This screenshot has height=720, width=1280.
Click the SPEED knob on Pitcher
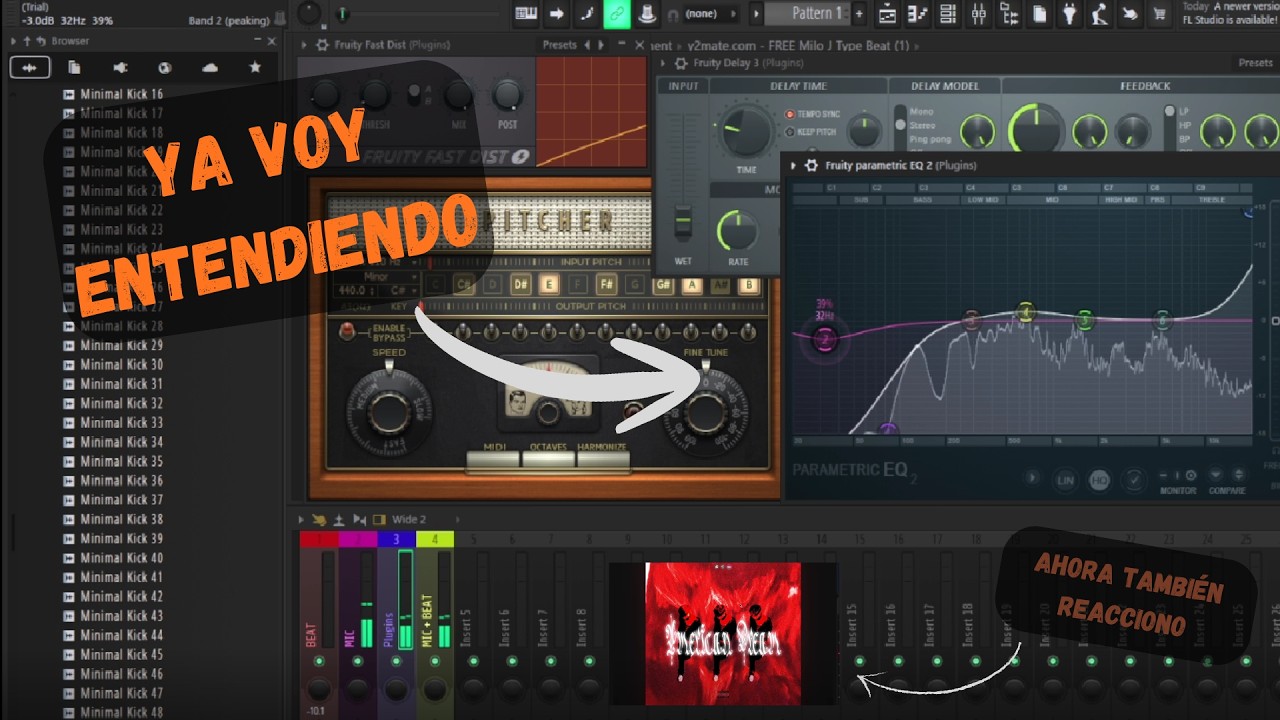[x=389, y=411]
